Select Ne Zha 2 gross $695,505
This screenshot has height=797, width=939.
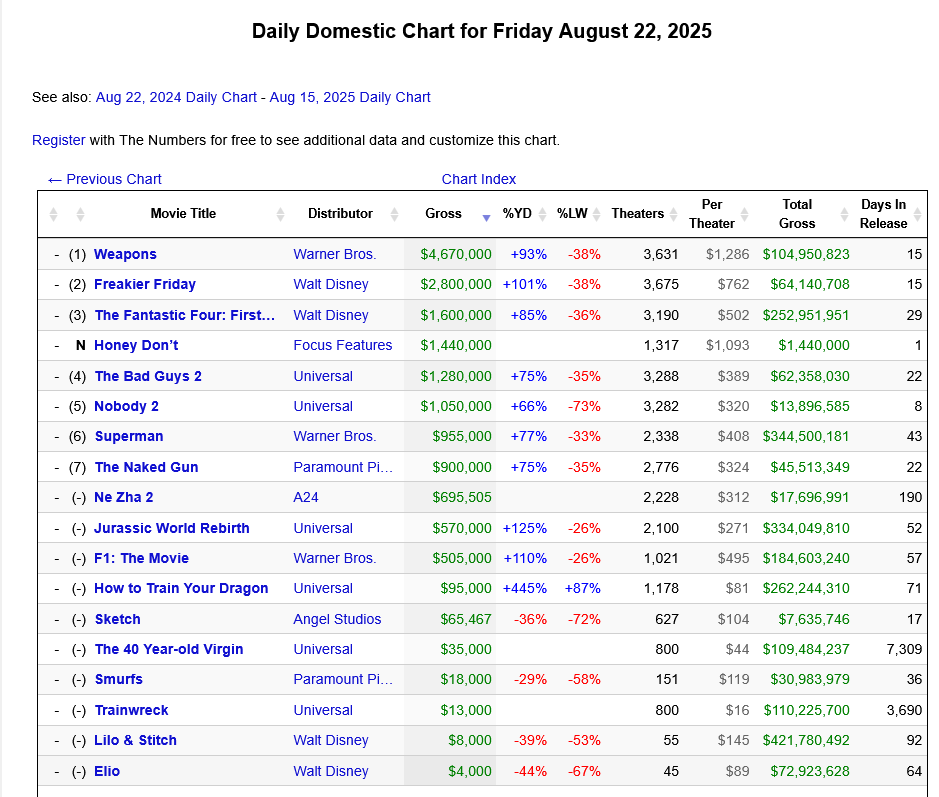point(462,497)
